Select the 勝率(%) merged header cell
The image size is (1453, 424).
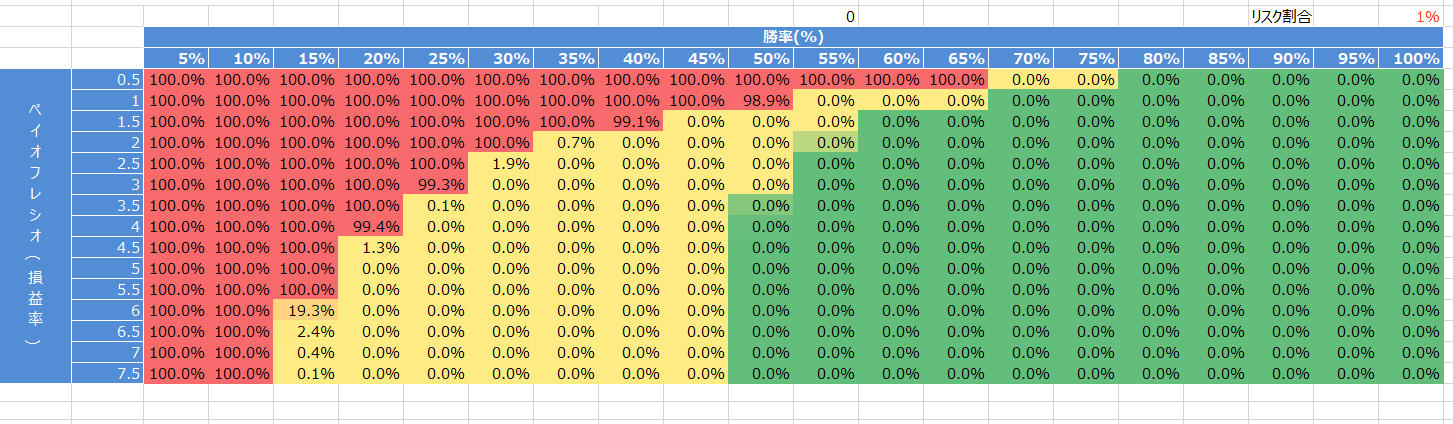793,37
